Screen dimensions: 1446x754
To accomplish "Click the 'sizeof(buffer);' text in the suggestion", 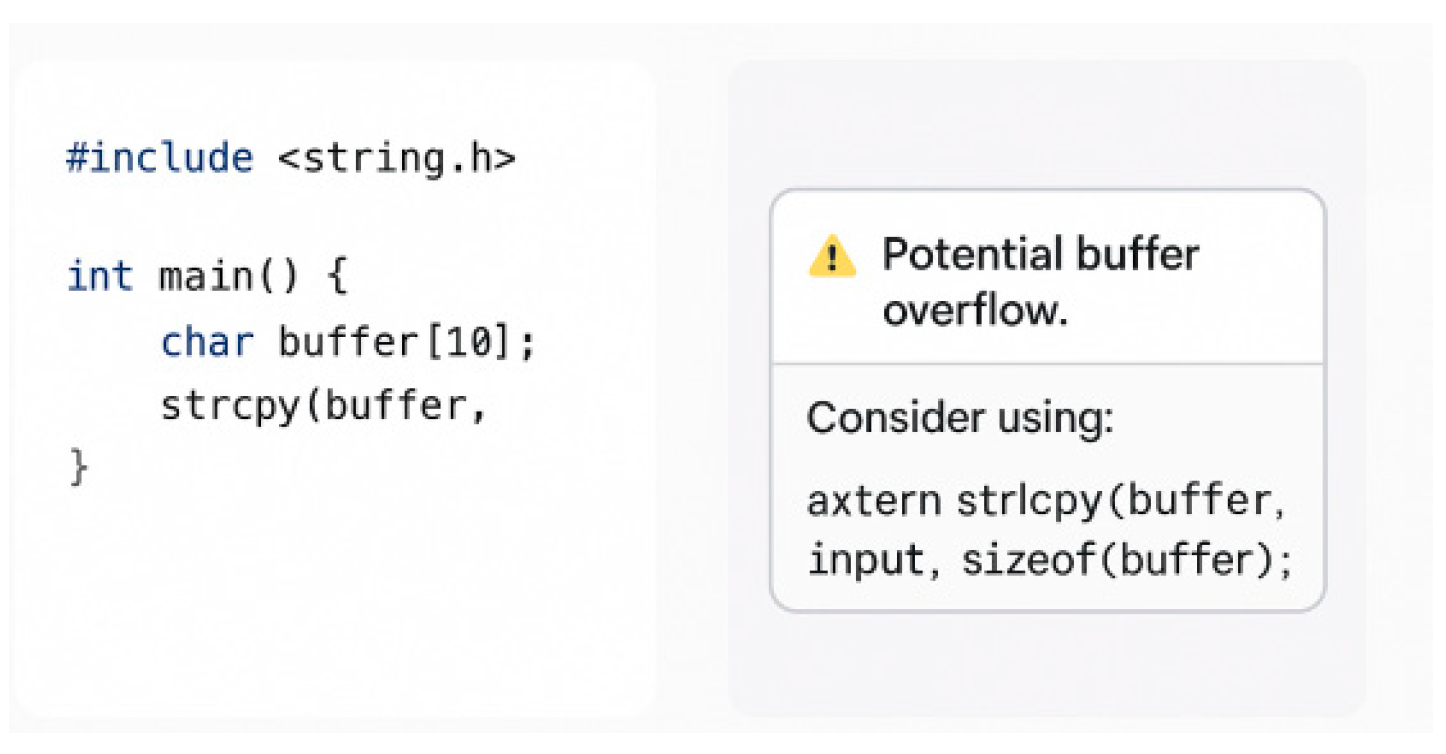I will pos(1127,560).
